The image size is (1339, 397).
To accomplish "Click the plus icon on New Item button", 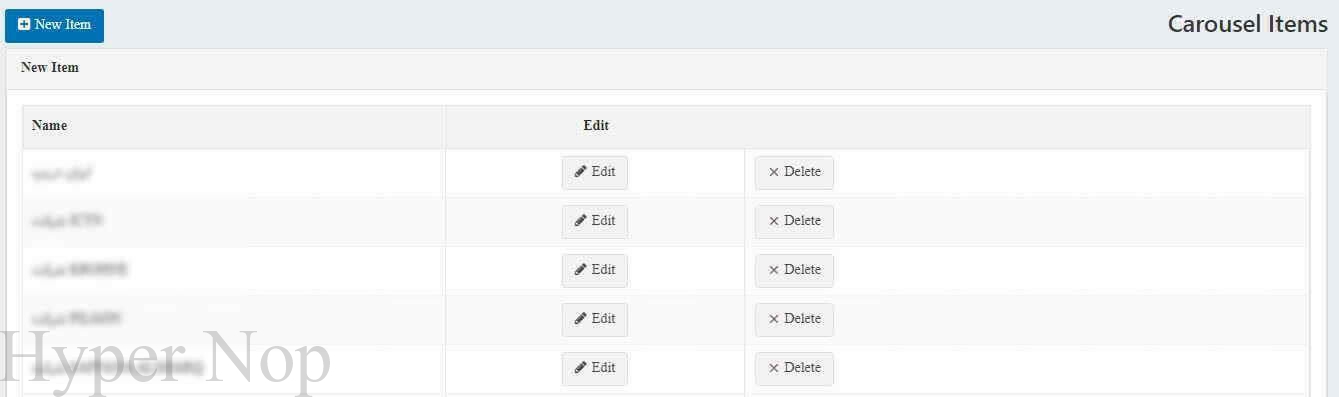I will pos(24,25).
